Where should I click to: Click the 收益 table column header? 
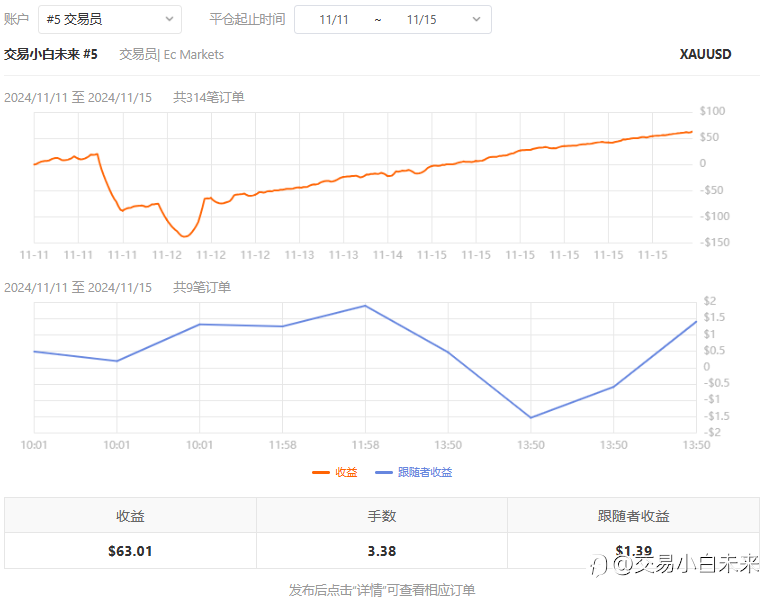point(130,516)
